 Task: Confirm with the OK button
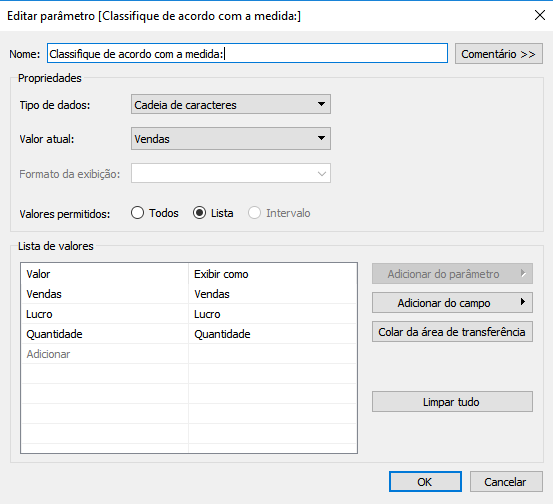point(425,482)
